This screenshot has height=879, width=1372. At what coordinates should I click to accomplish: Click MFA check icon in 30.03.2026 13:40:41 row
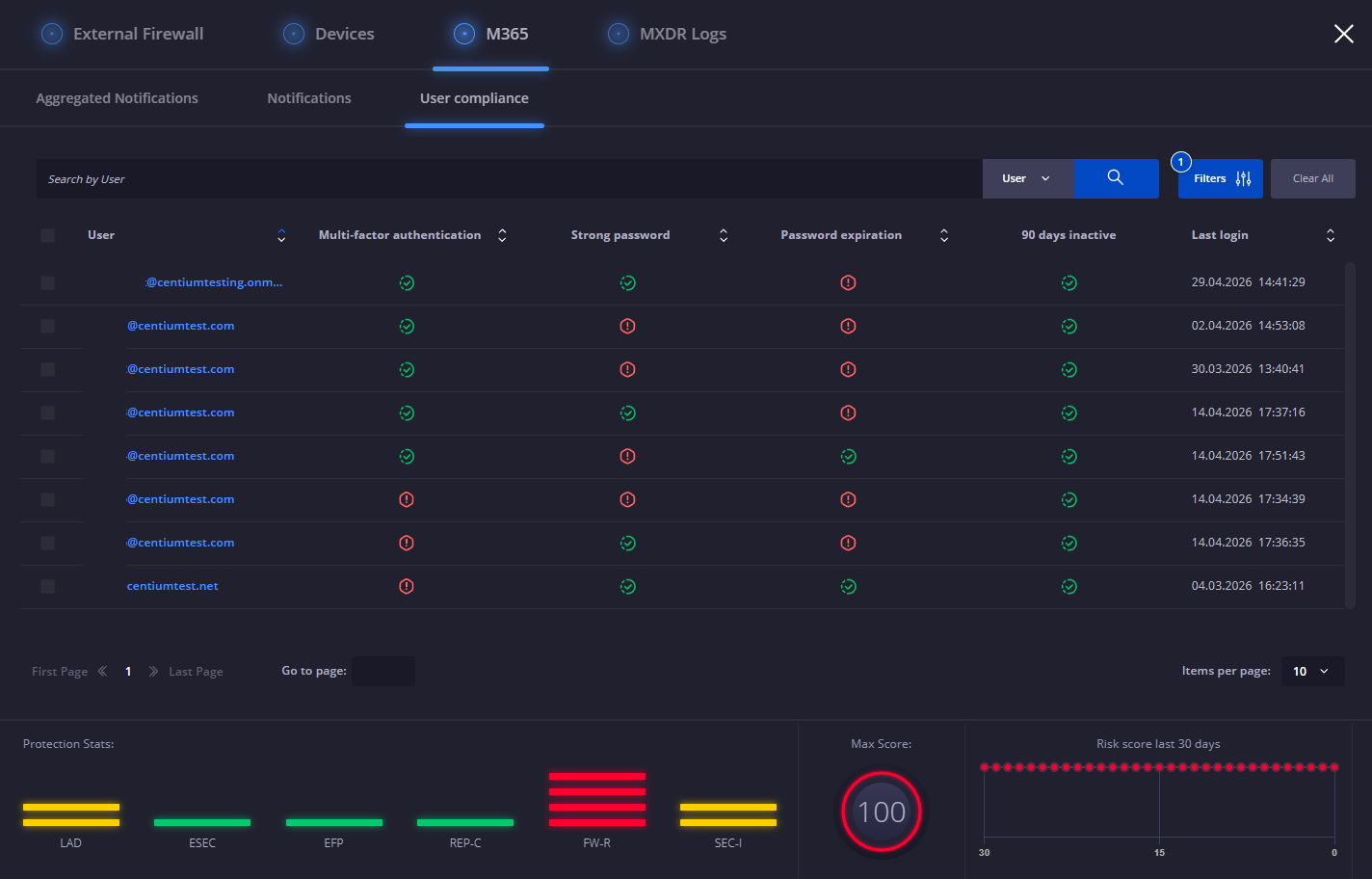407,369
